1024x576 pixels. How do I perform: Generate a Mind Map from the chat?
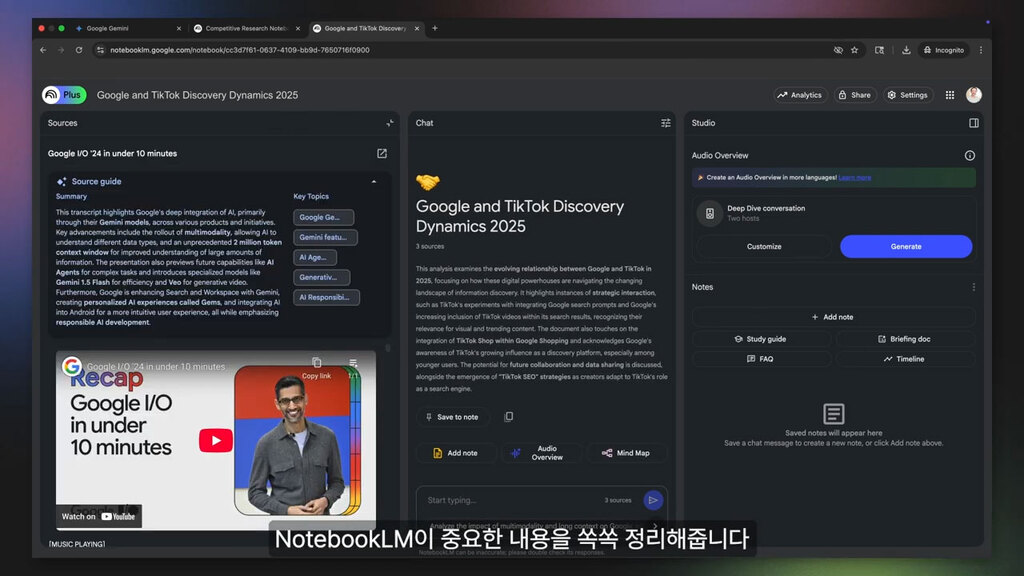pyautogui.click(x=626, y=453)
